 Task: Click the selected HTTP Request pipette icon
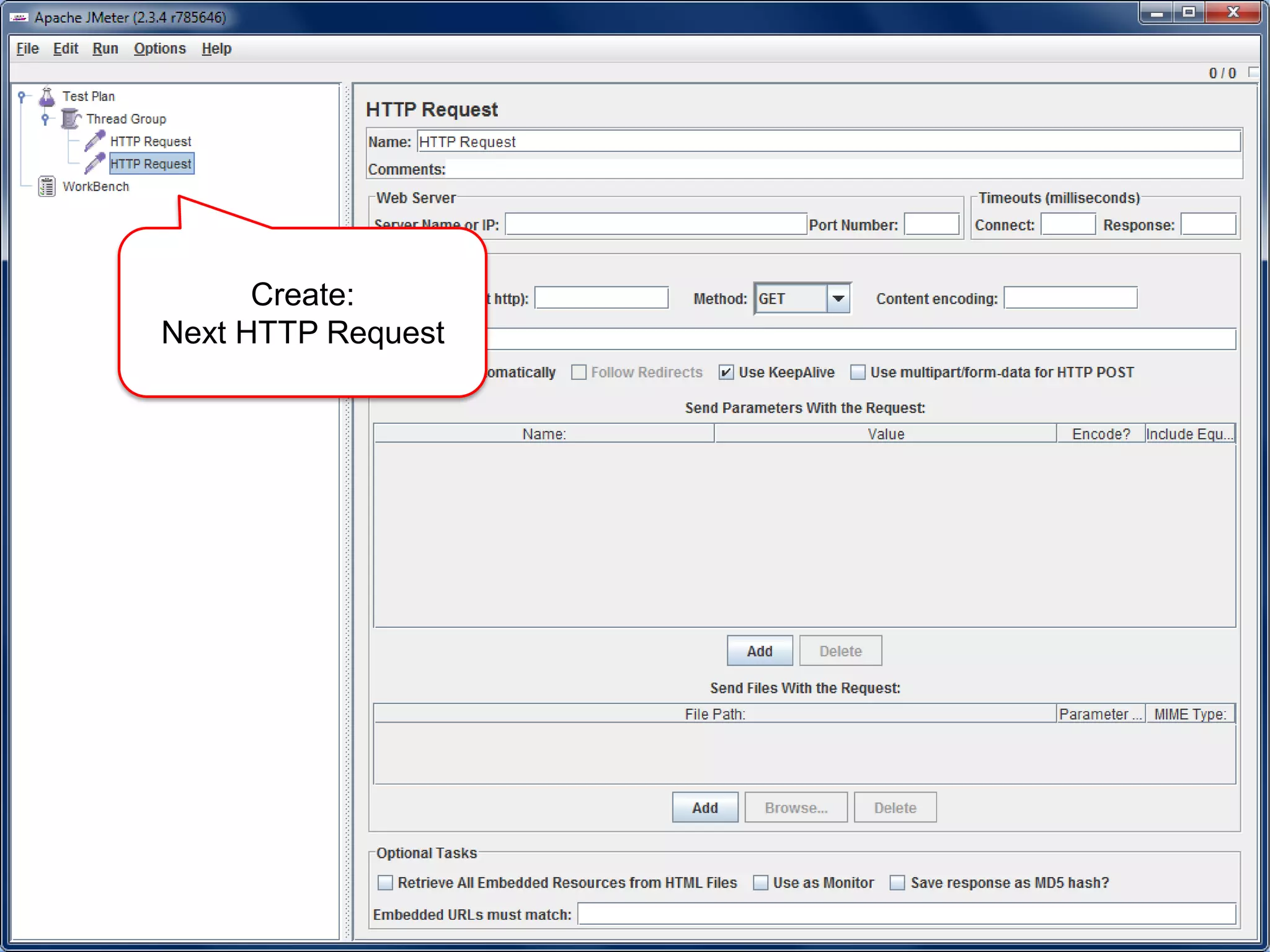coord(95,164)
